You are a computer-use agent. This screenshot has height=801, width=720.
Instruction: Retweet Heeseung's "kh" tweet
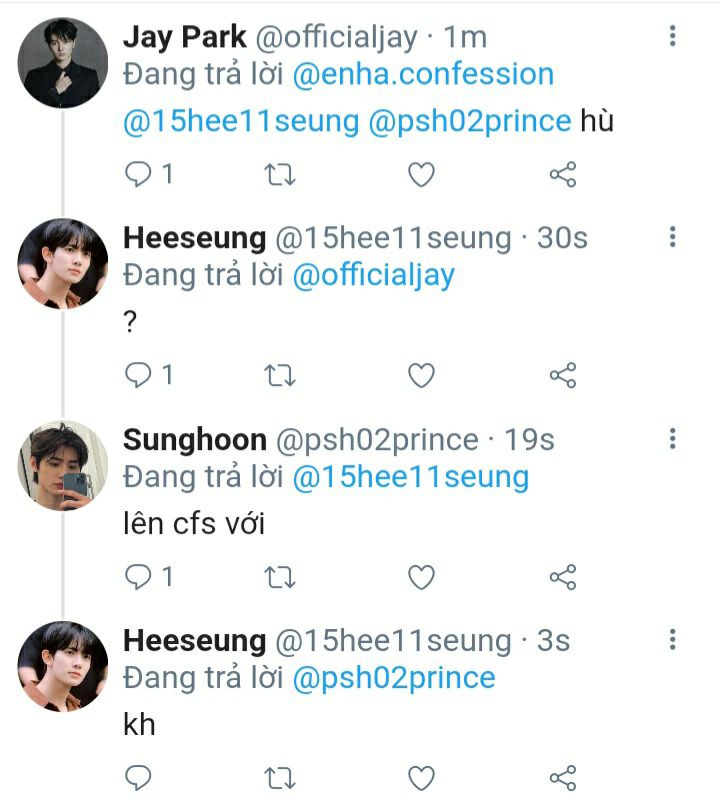point(279,777)
